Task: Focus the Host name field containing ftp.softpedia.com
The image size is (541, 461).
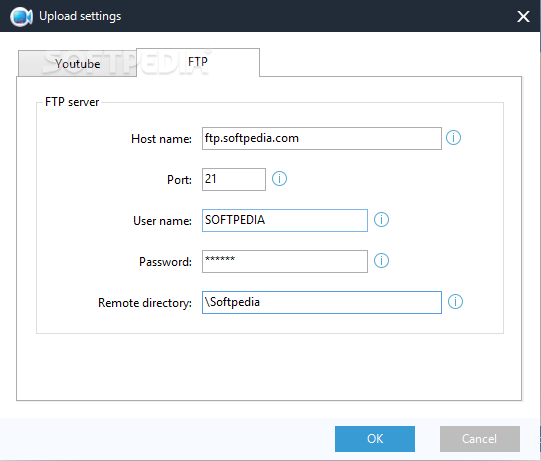Action: 322,138
